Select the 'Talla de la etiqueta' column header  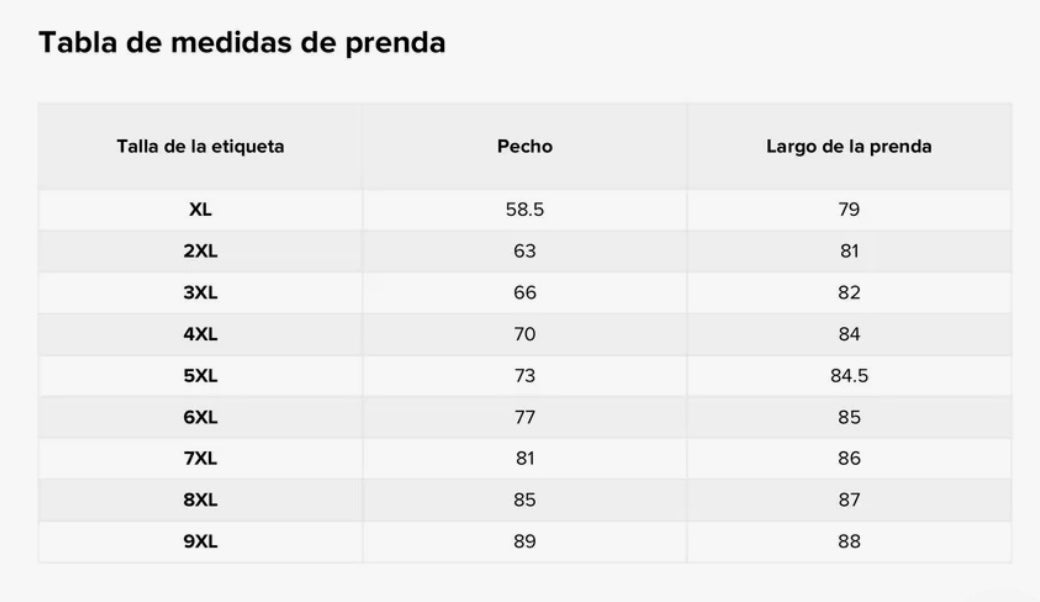click(200, 146)
